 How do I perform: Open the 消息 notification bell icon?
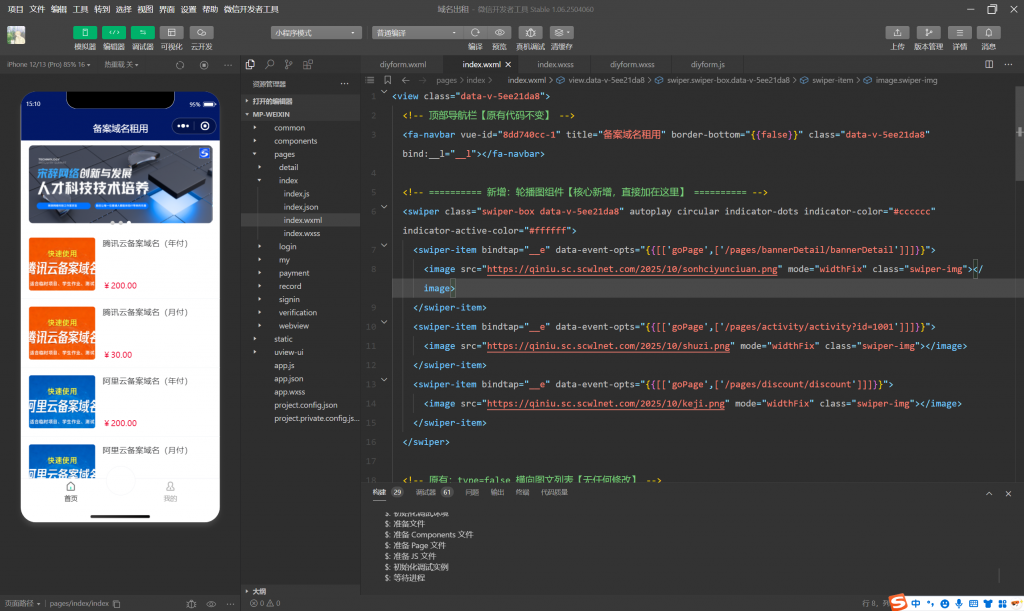[x=988, y=33]
